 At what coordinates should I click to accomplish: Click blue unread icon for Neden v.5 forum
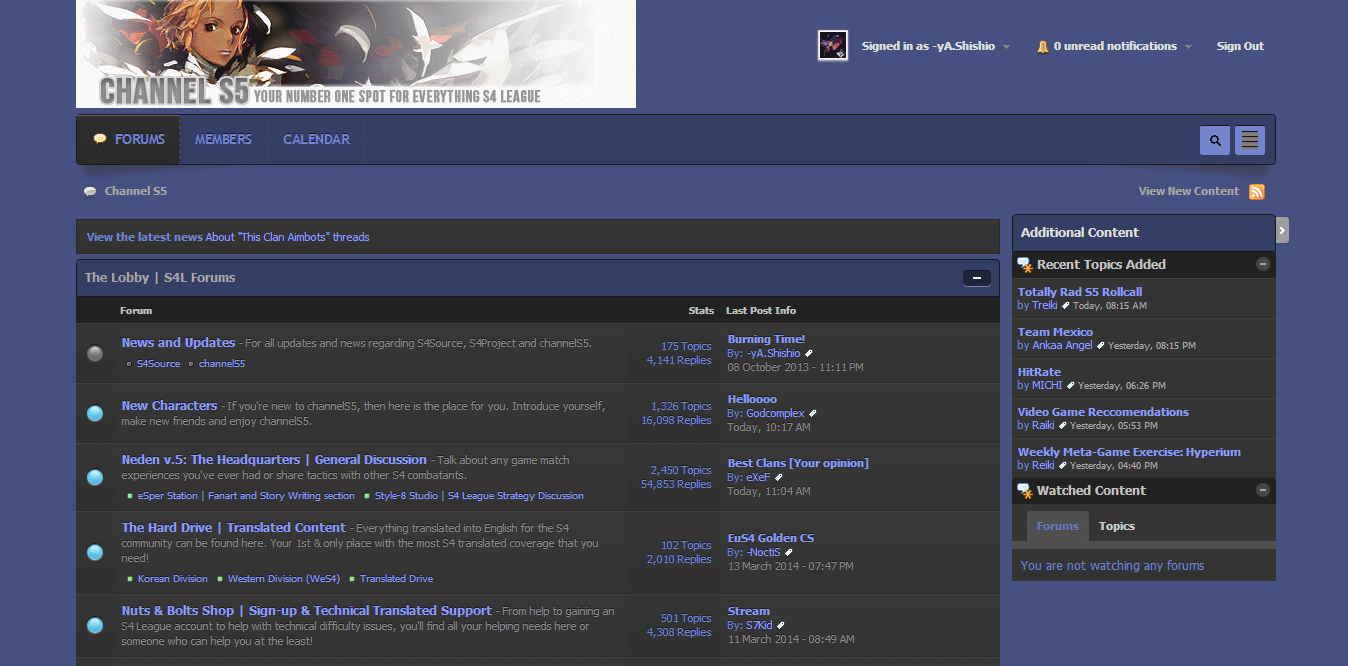95,477
